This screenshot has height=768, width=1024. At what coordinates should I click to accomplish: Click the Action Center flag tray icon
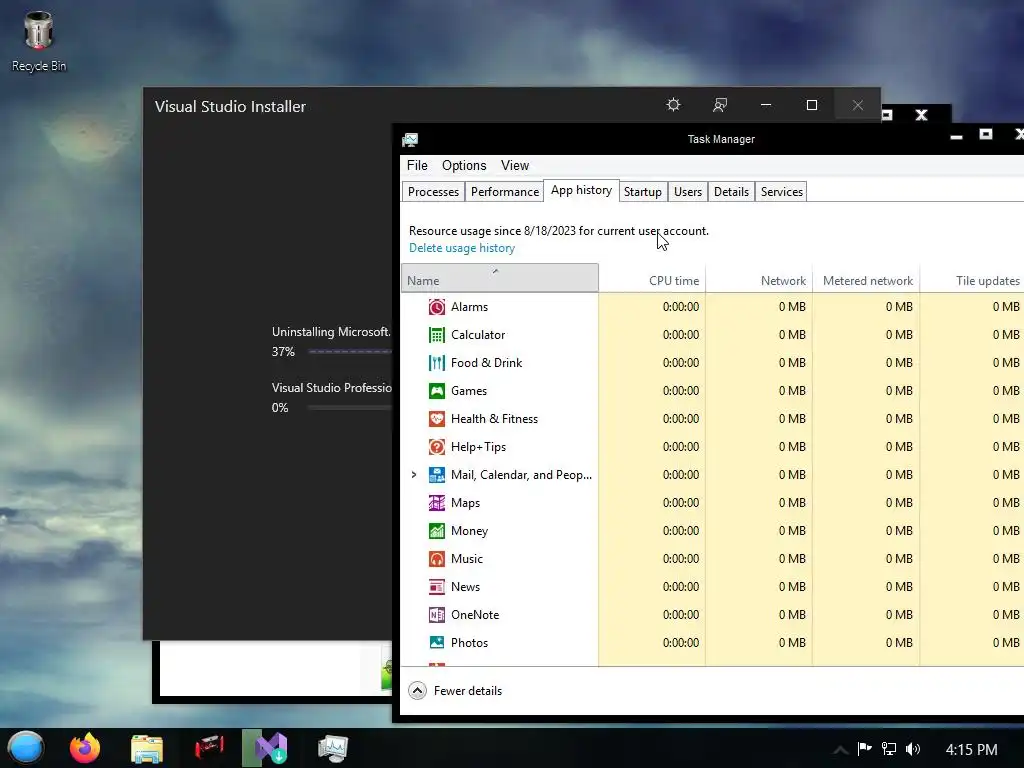click(865, 748)
